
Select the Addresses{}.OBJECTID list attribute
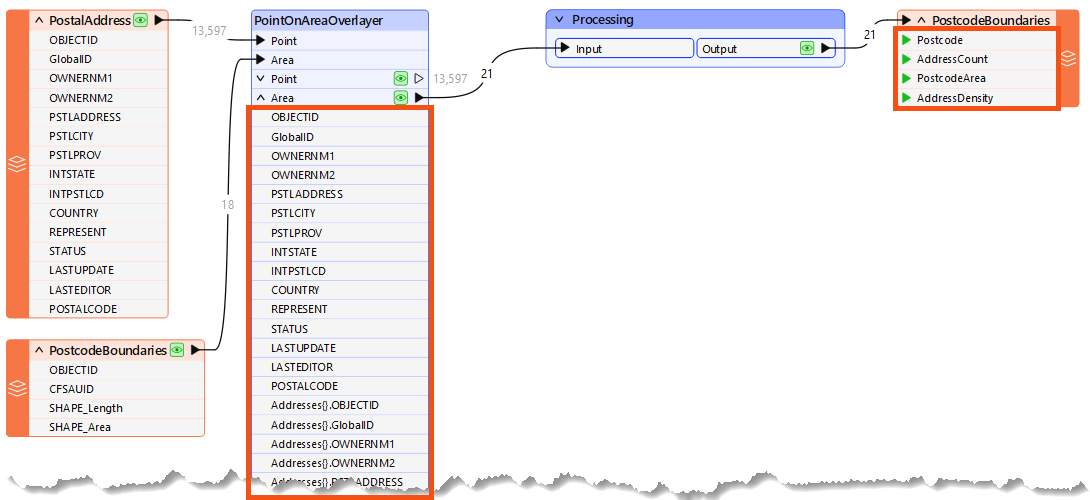click(x=325, y=405)
